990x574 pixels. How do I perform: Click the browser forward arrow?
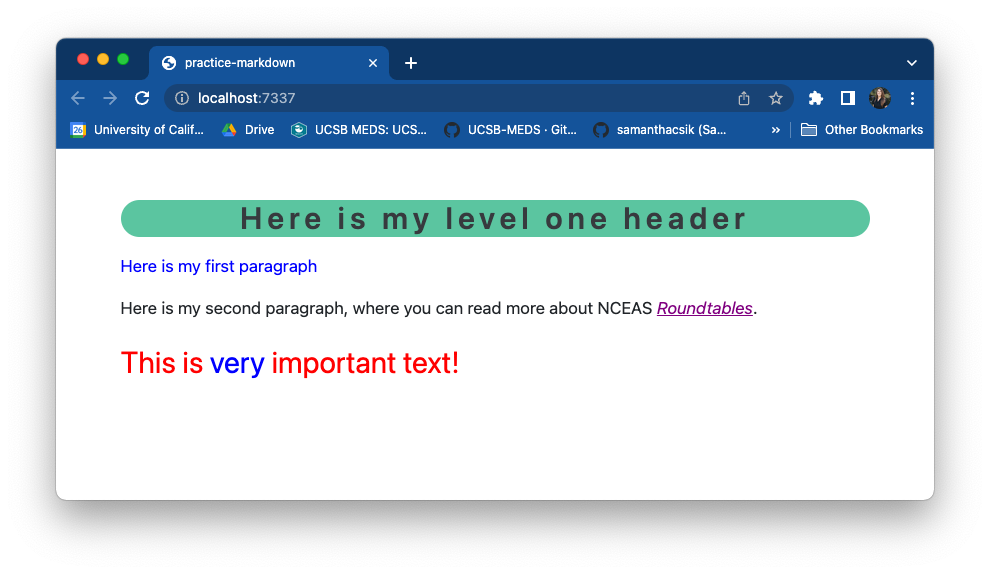tap(110, 98)
